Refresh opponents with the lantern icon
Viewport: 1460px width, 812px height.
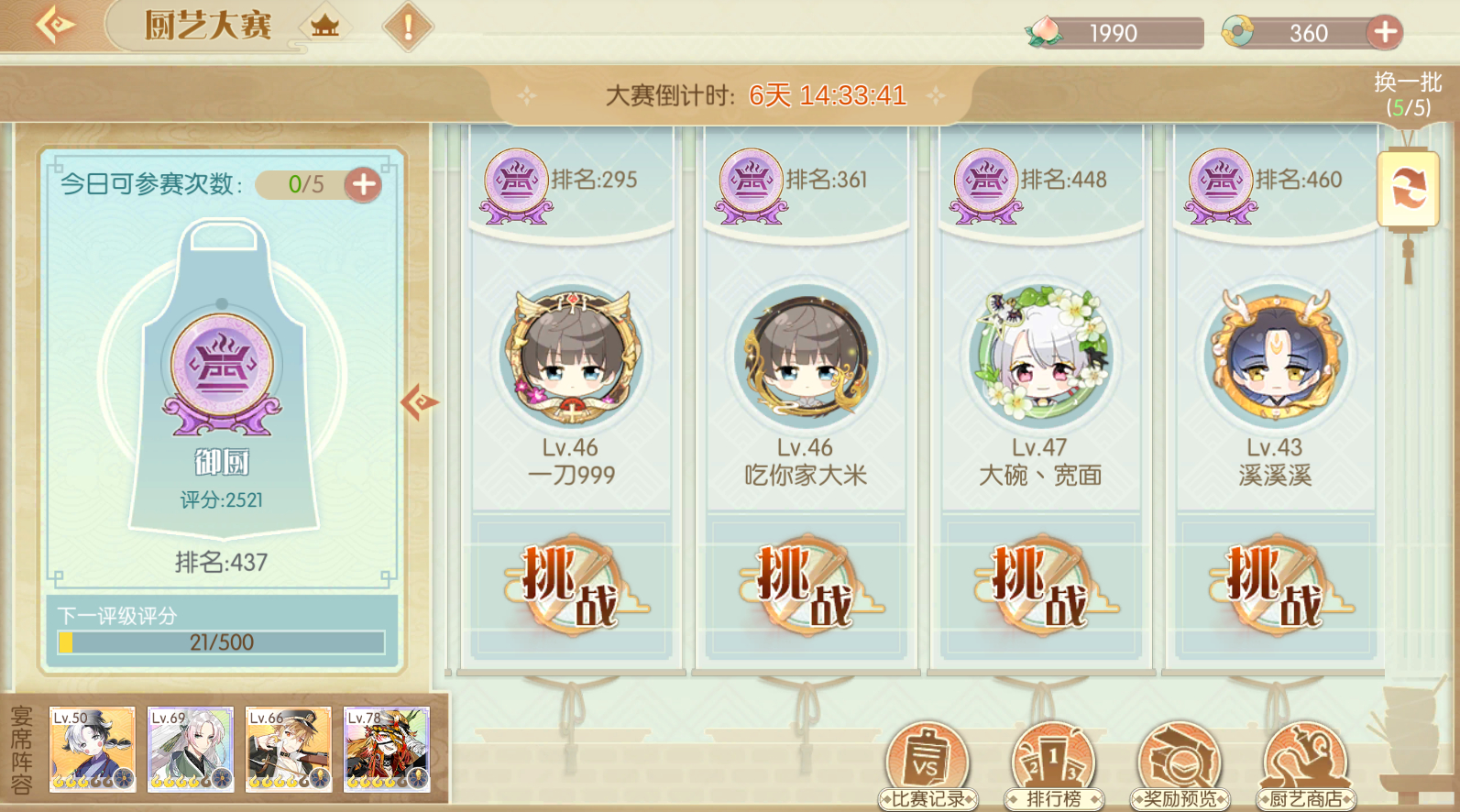tap(1409, 191)
